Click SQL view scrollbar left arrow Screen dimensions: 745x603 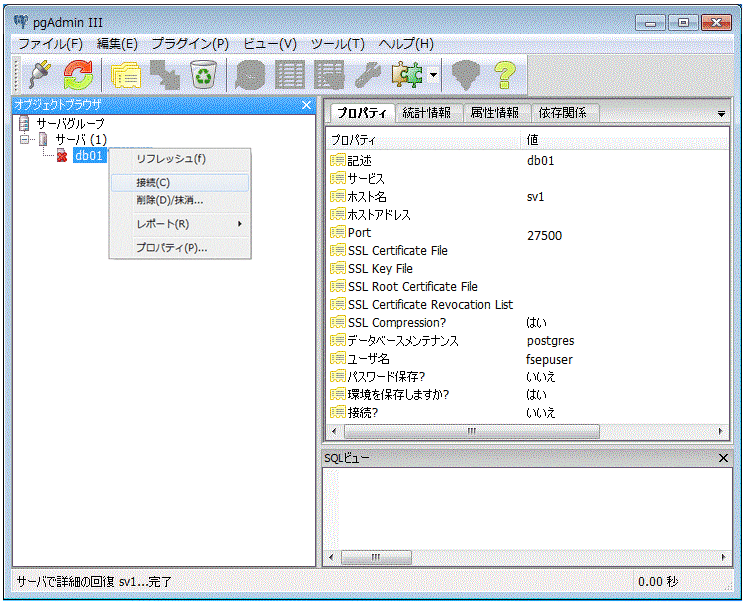point(331,557)
